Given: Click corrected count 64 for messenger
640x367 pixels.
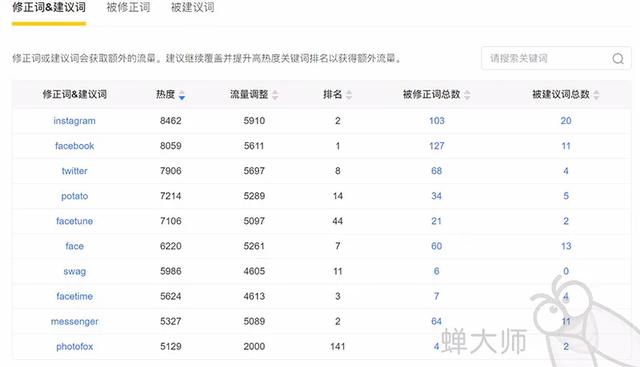Looking at the screenshot, I should pos(436,321).
